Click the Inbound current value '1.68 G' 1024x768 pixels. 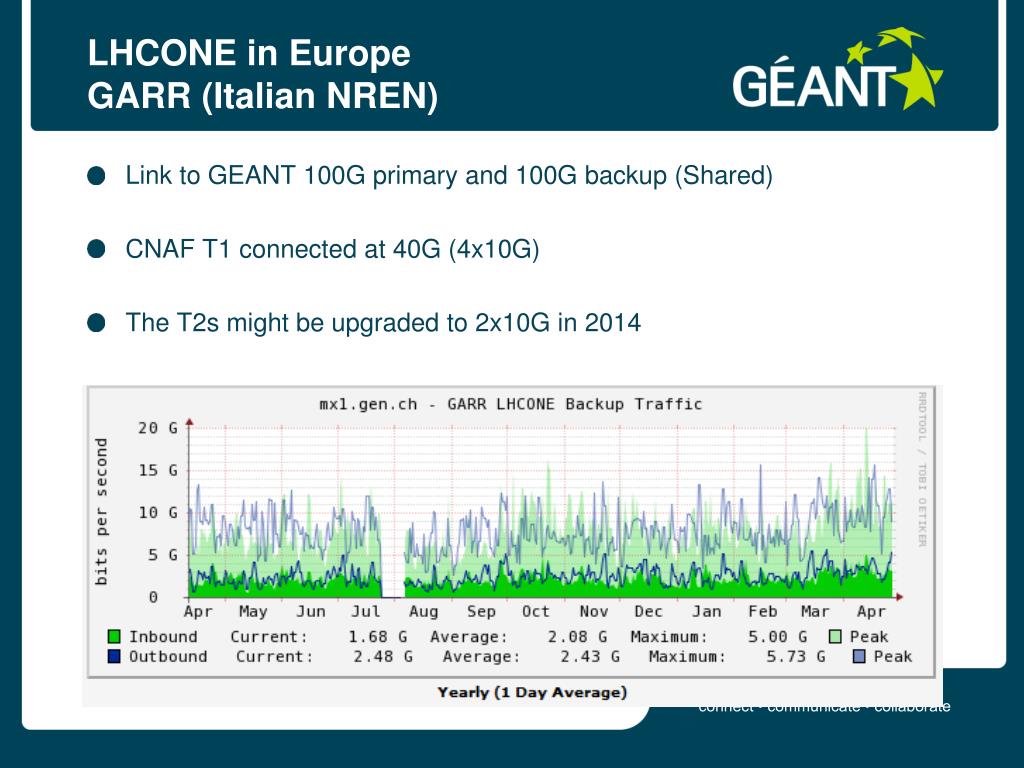377,637
